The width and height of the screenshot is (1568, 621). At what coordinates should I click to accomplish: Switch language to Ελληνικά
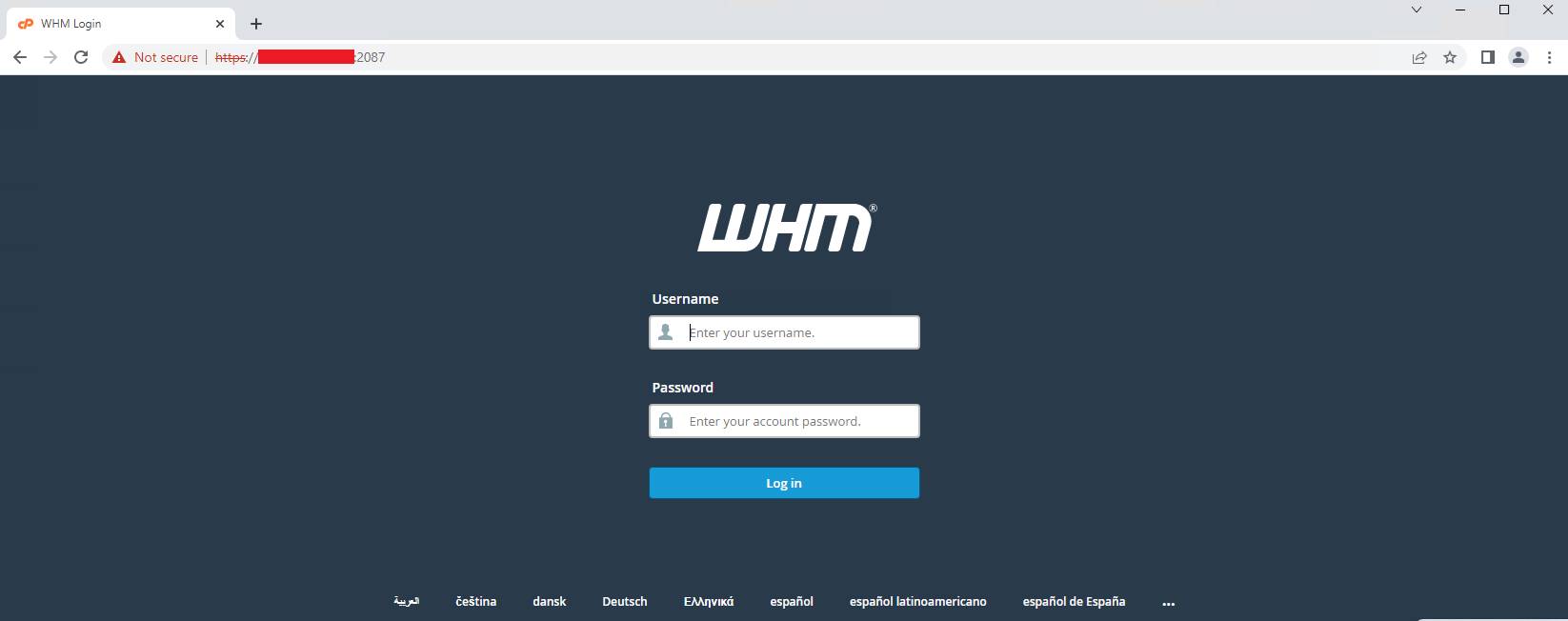709,601
